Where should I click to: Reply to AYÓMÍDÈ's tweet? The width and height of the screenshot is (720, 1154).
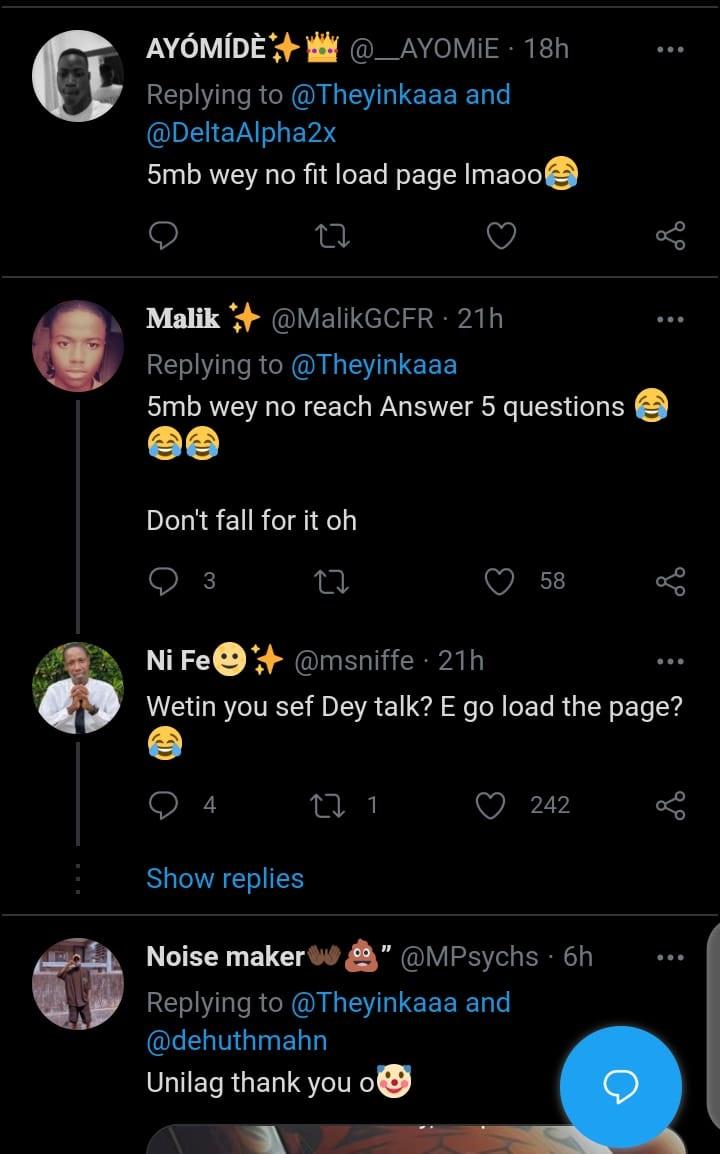(x=162, y=236)
